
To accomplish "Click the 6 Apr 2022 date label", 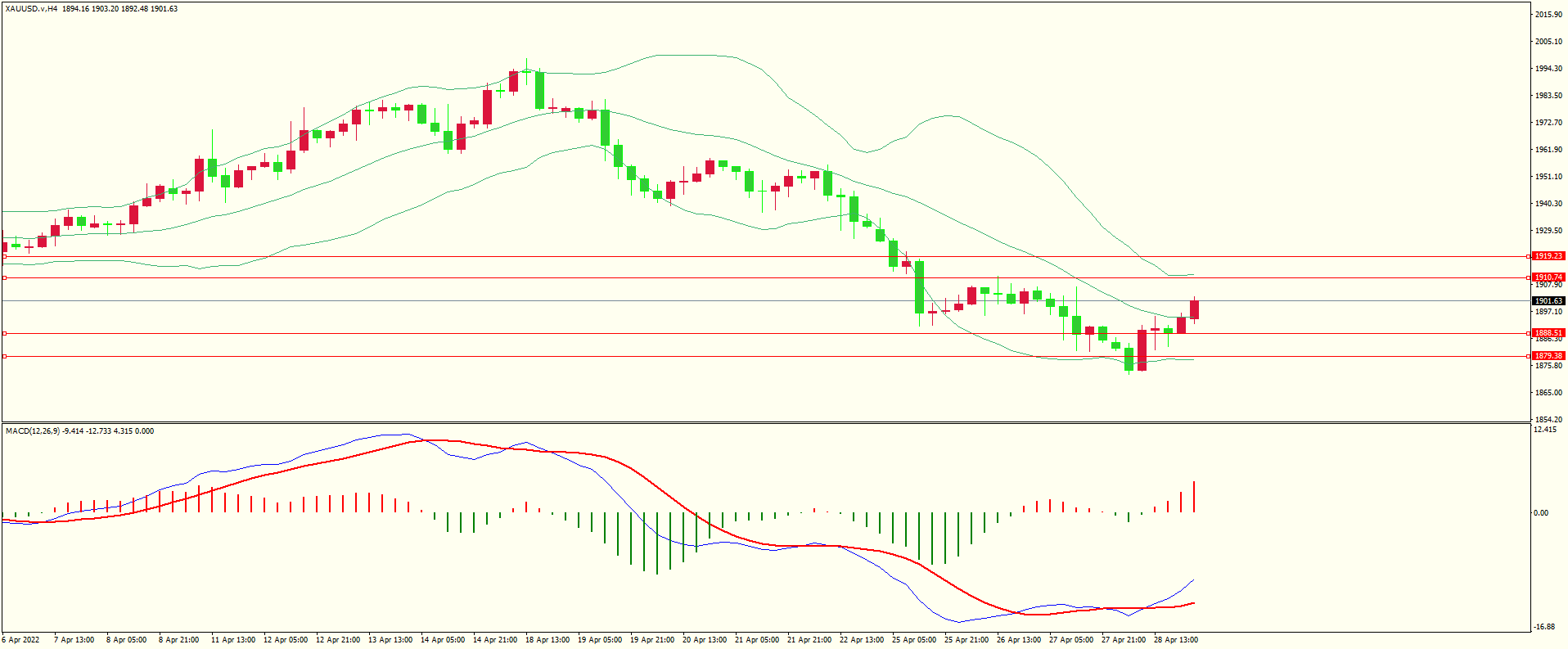I will (x=20, y=640).
